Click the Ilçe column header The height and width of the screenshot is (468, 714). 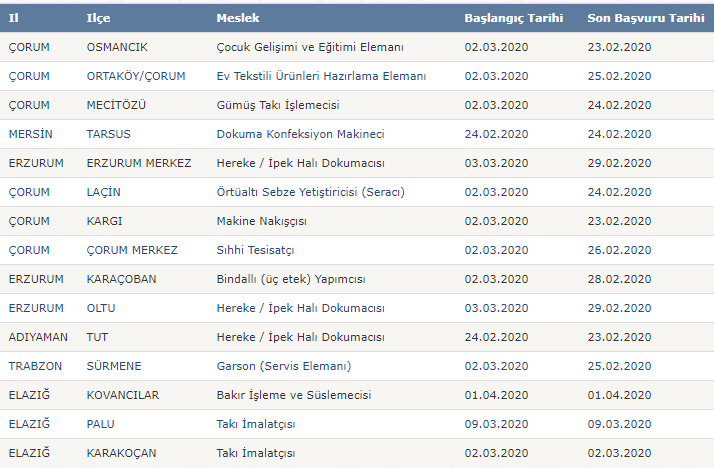pos(98,18)
